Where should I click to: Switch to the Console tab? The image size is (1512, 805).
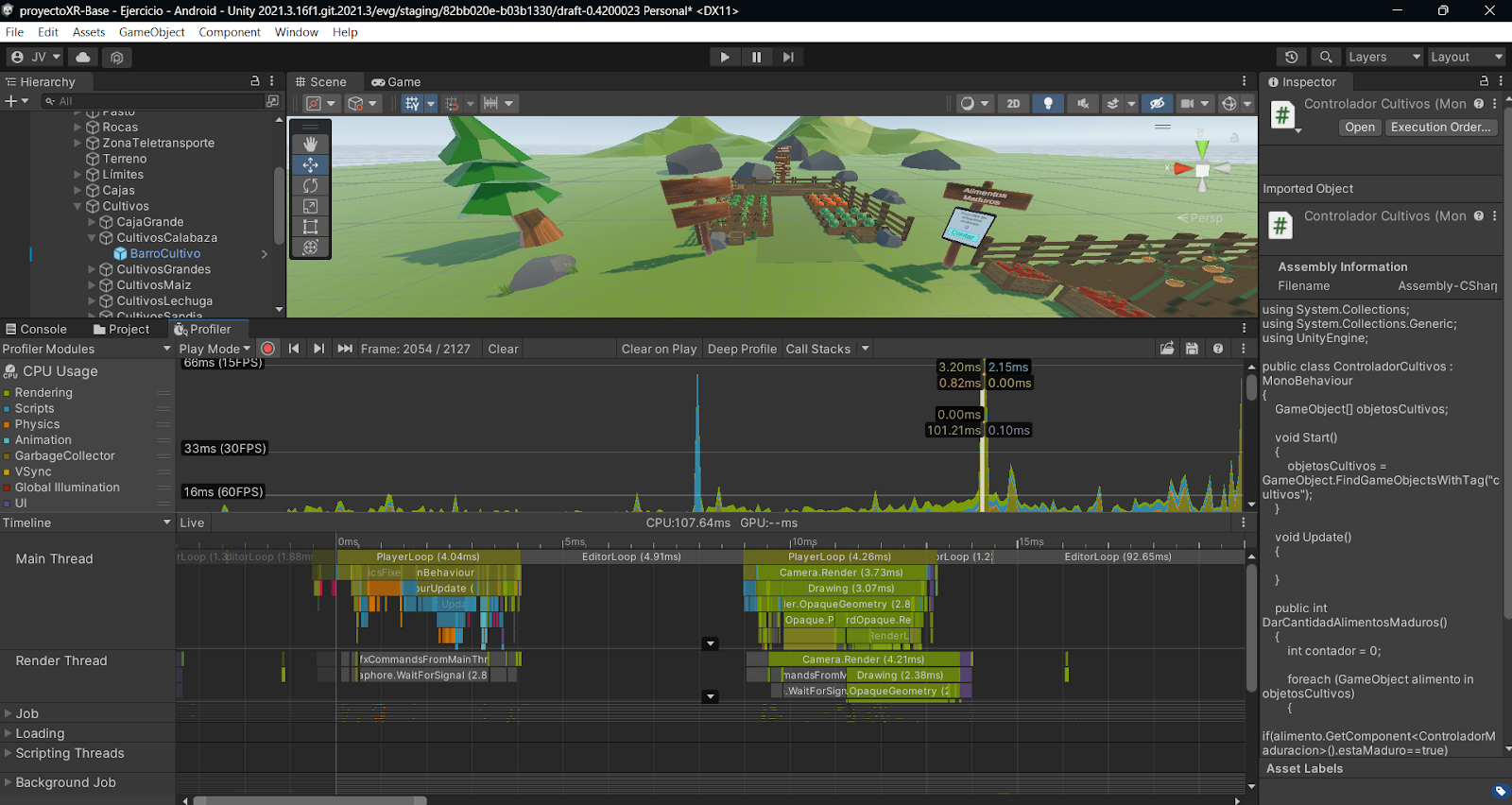point(36,329)
